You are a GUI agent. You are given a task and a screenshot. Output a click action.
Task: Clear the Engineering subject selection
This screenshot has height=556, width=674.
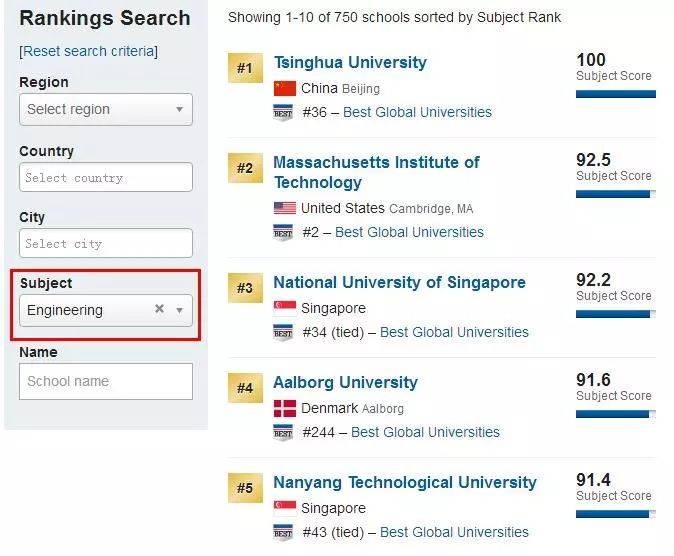click(159, 310)
